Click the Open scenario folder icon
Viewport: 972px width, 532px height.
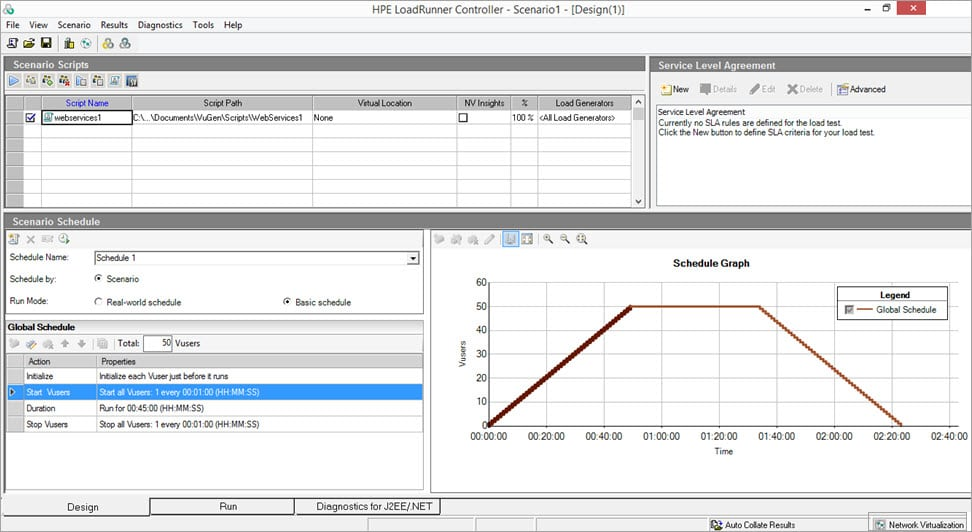coord(29,43)
